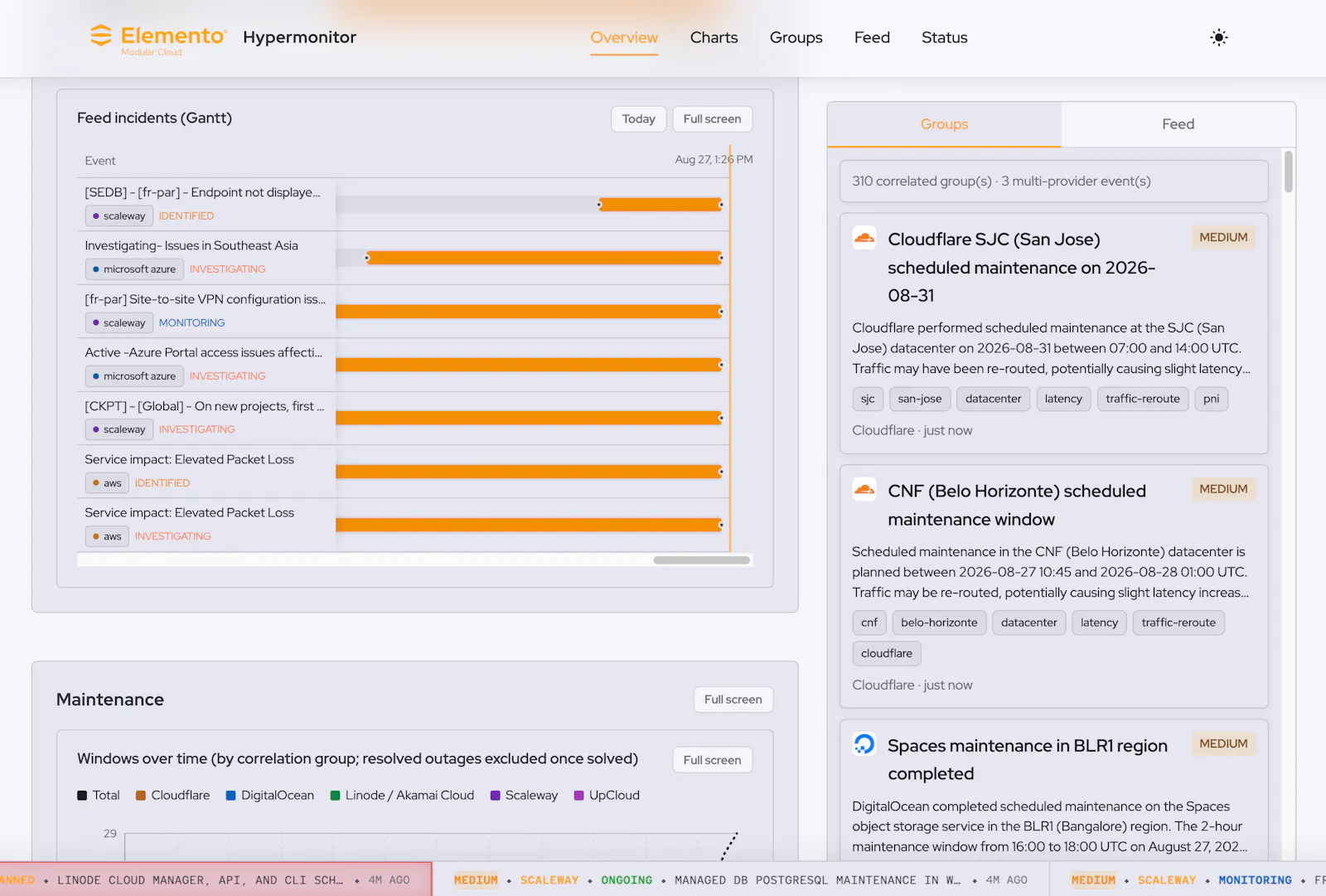
Task: Click scaleway tag on SEDB fr-par row
Action: [x=119, y=216]
